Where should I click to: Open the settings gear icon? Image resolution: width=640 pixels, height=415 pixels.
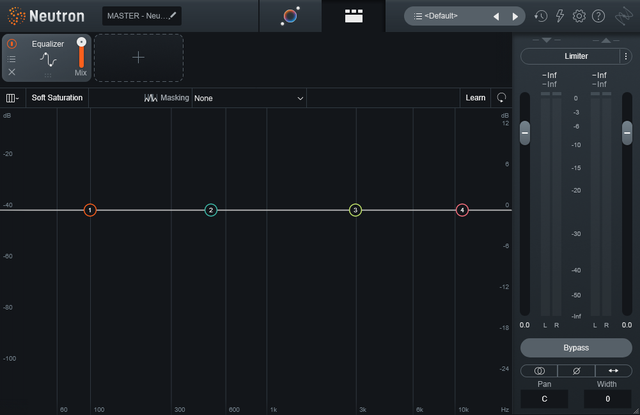pyautogui.click(x=579, y=16)
